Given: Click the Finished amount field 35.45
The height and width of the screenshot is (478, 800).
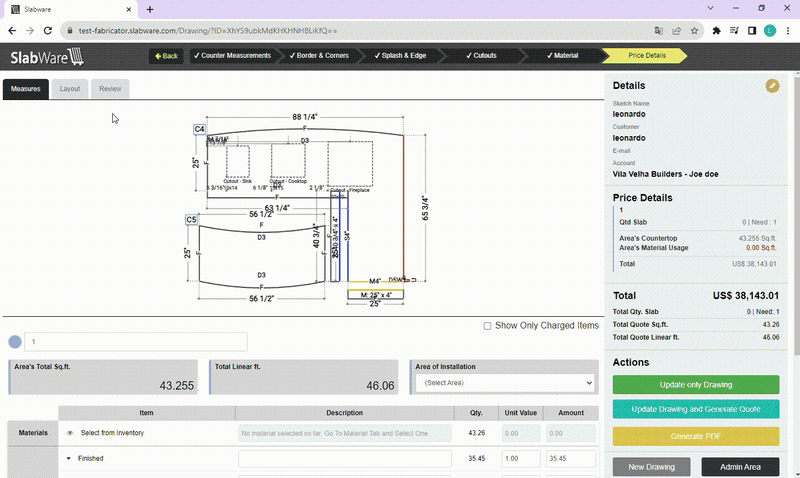Looking at the screenshot, I should pyautogui.click(x=570, y=459).
